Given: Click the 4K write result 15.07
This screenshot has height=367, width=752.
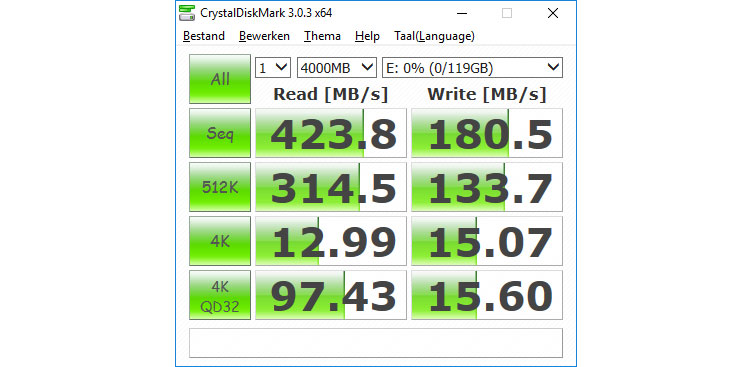Looking at the screenshot, I should [x=487, y=241].
